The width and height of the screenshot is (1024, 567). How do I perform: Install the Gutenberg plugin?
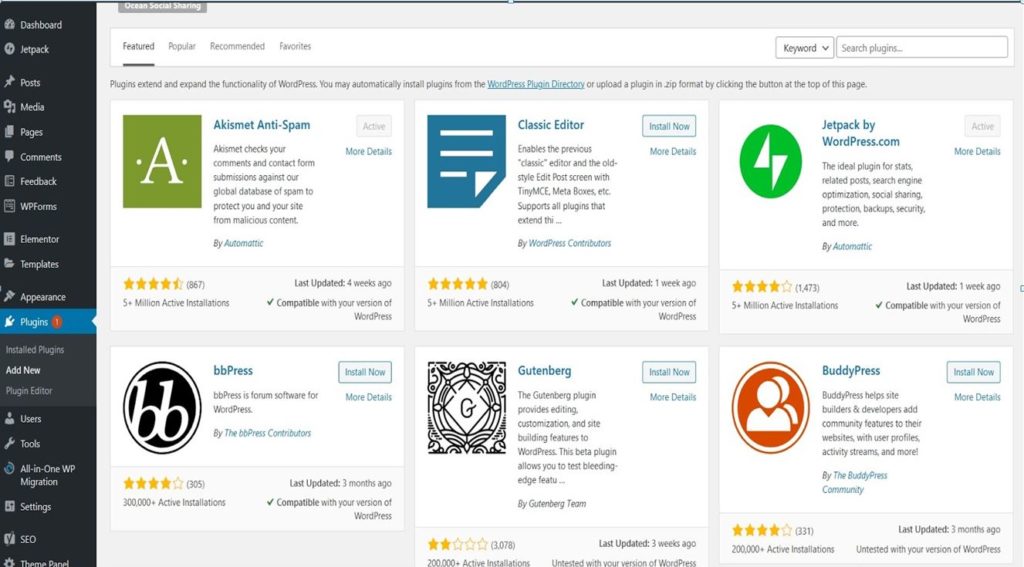669,372
